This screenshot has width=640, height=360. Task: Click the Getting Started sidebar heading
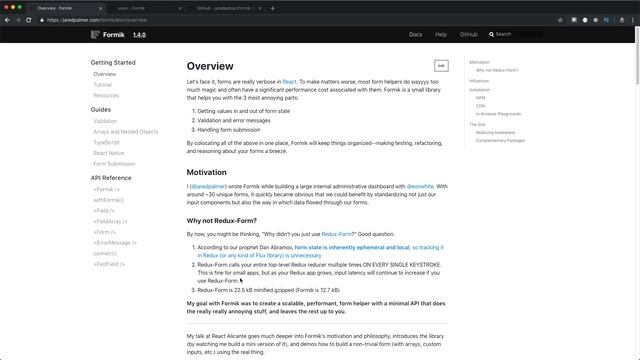click(x=113, y=63)
